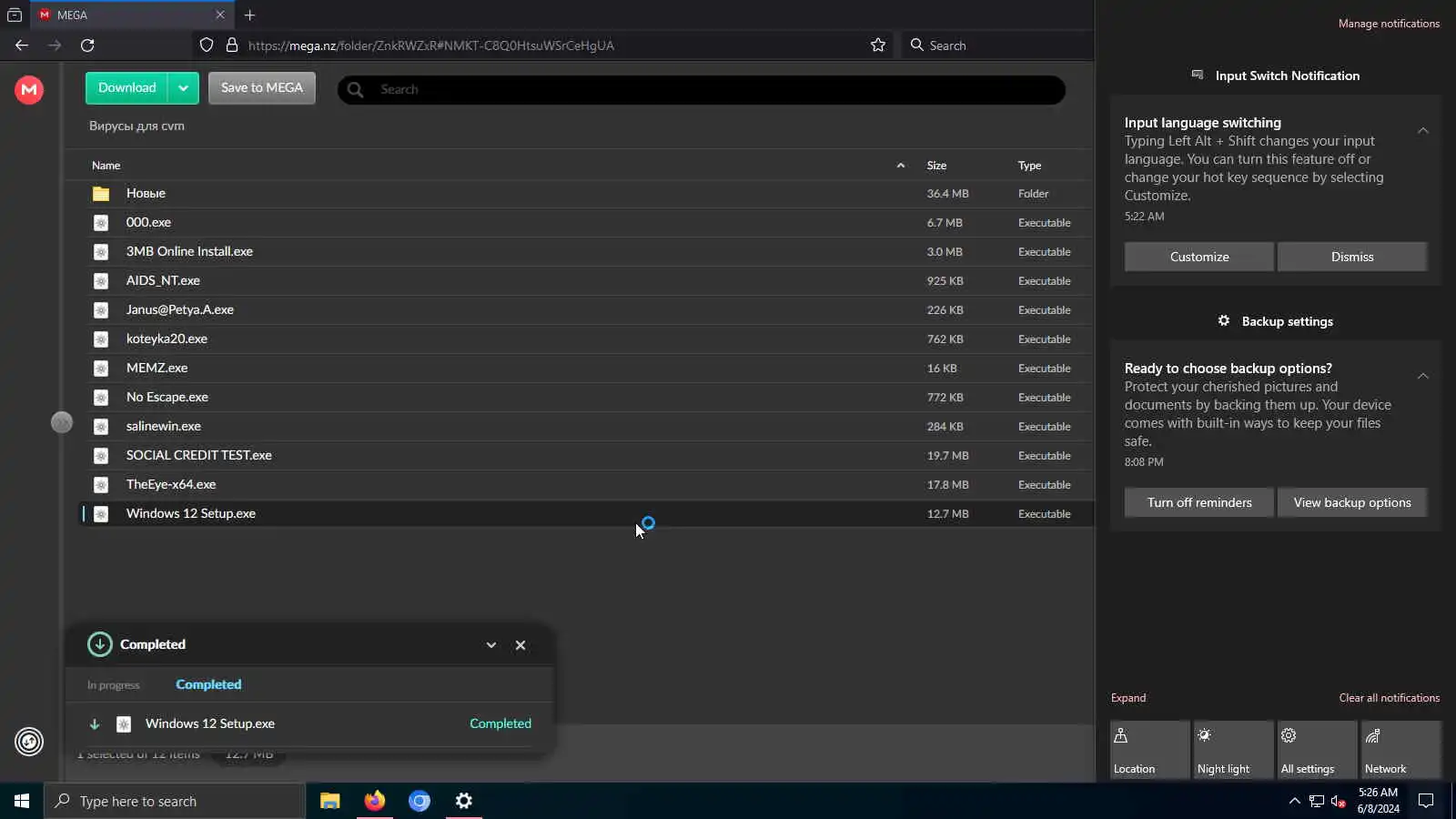1456x819 pixels.
Task: Click the download arrow for Windows 12 Setup.exe
Action: click(94, 724)
